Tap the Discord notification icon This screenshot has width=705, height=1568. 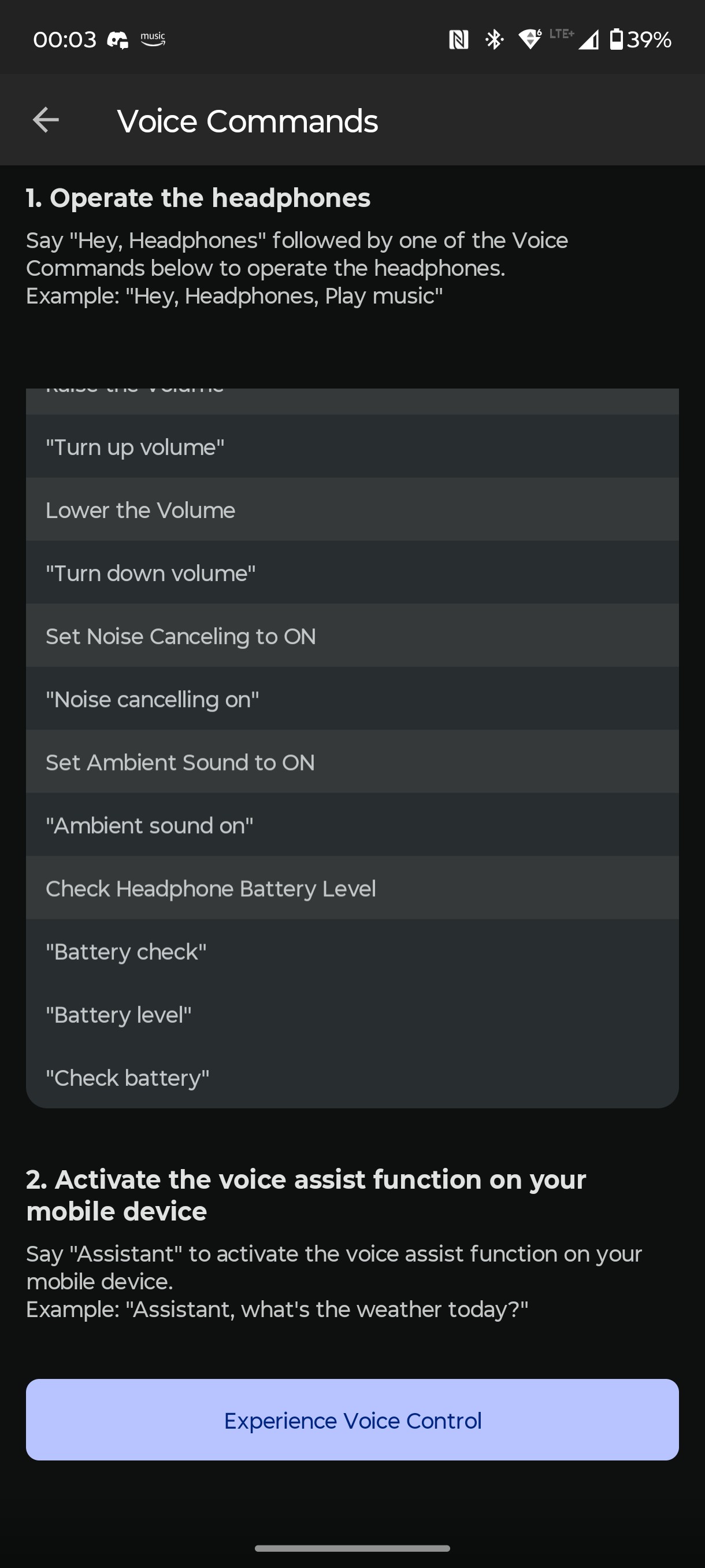pos(117,40)
